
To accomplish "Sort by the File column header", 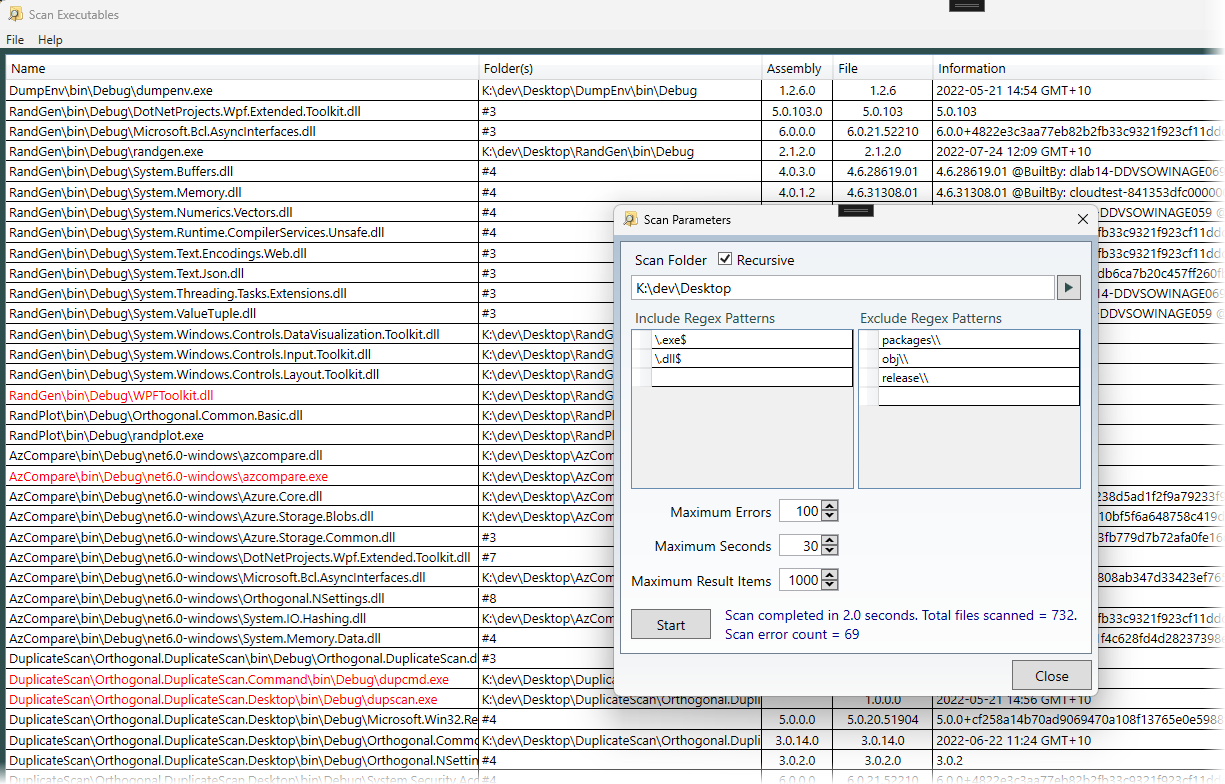I will (x=883, y=68).
